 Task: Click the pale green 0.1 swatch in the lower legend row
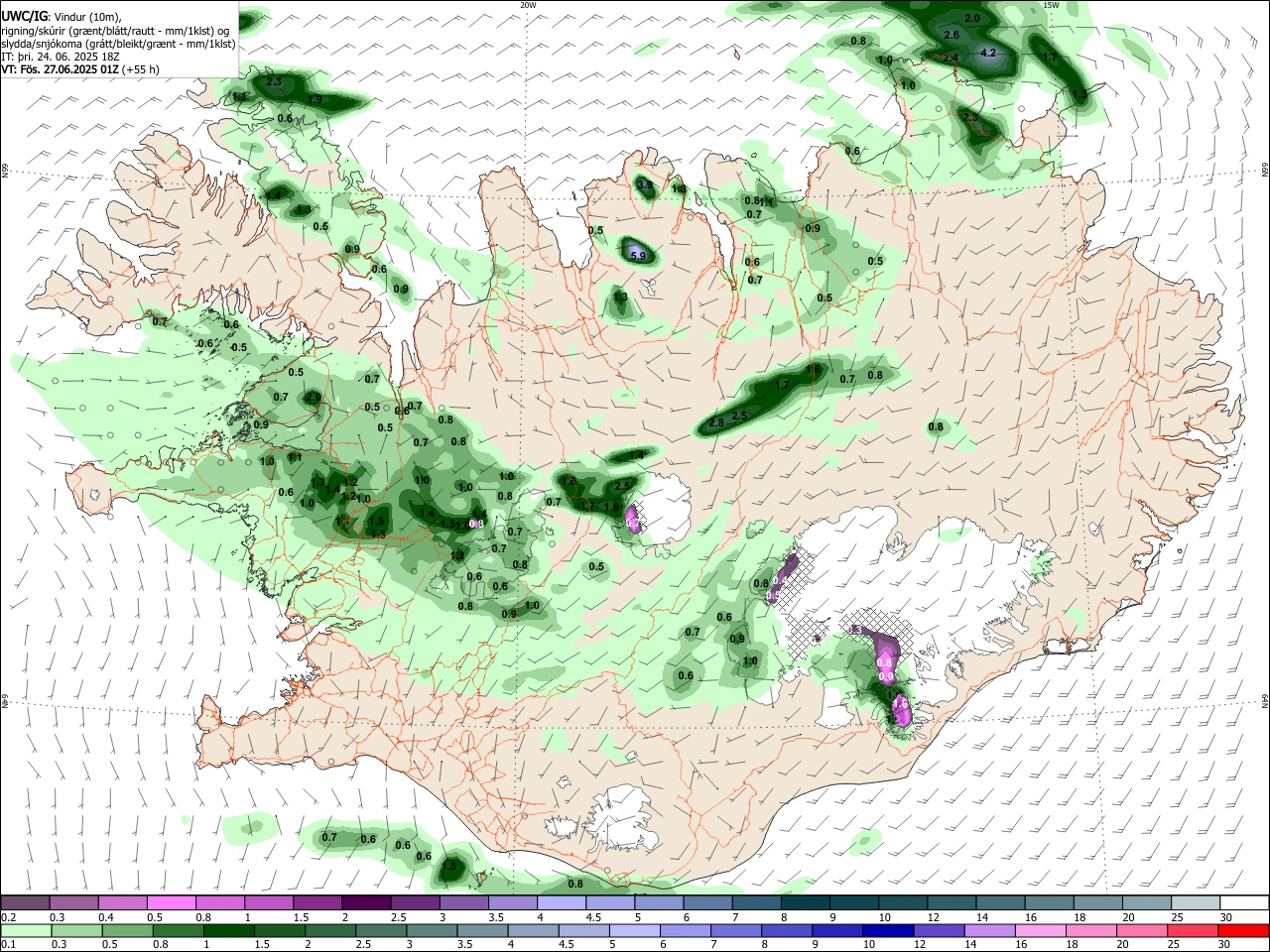click(25, 930)
